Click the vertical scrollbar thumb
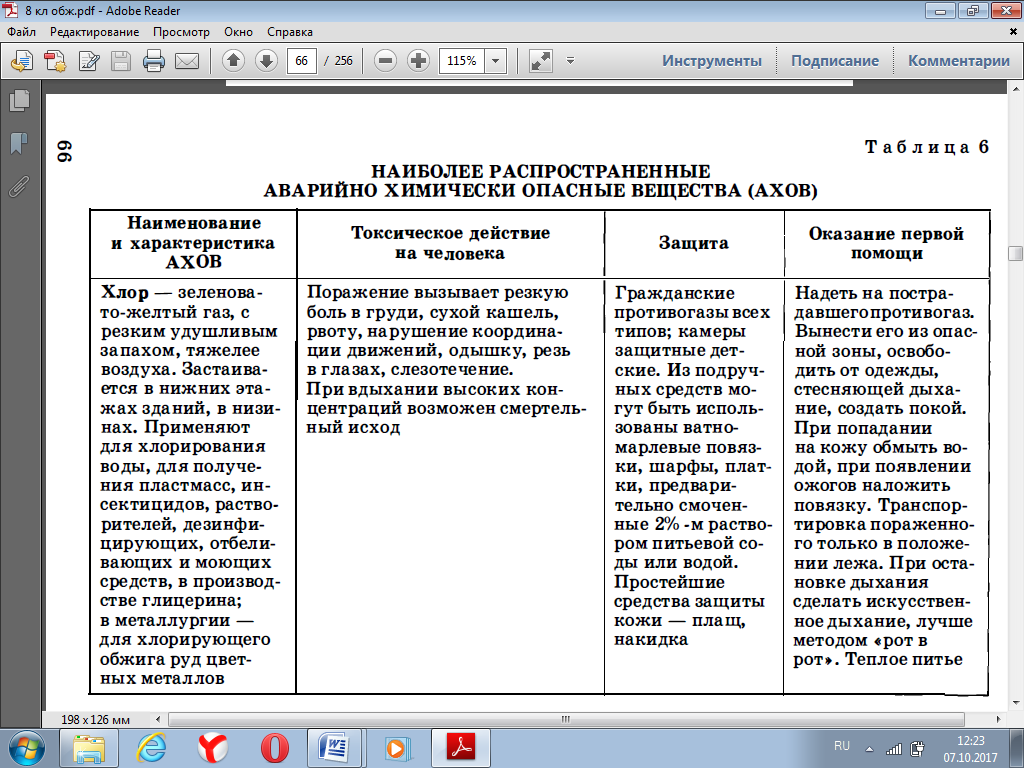Image resolution: width=1024 pixels, height=768 pixels. pyautogui.click(x=1016, y=253)
